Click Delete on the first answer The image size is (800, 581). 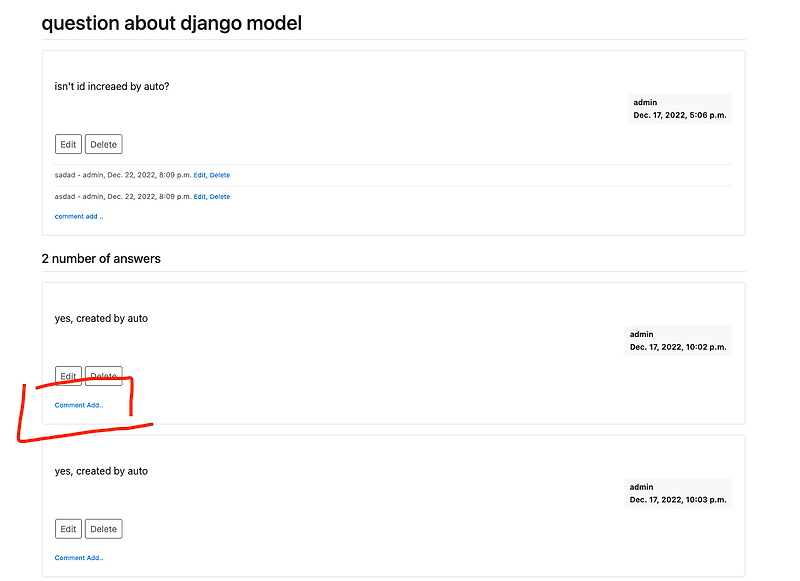click(103, 376)
